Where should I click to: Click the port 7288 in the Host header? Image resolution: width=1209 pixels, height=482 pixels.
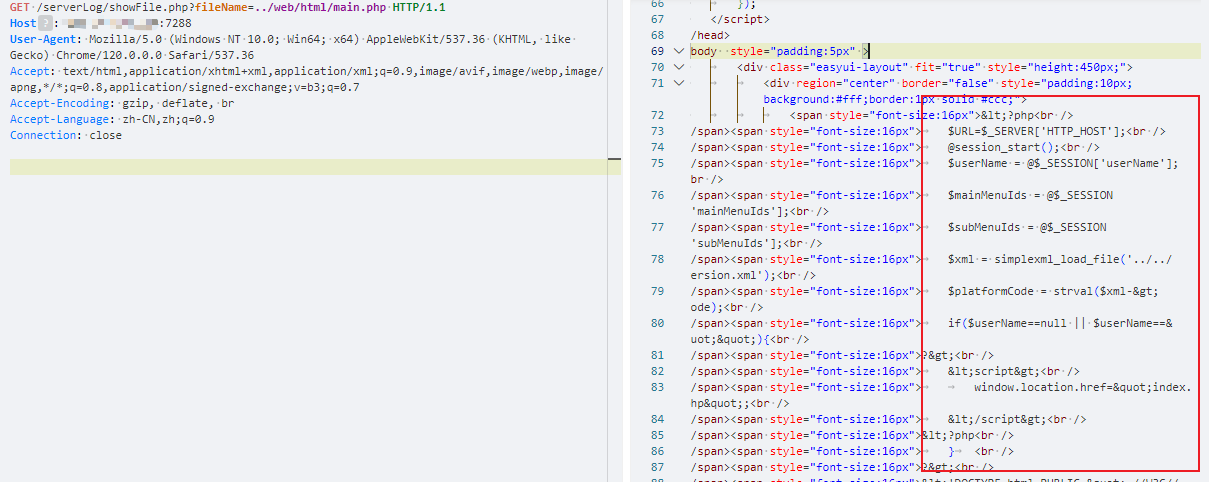178,23
